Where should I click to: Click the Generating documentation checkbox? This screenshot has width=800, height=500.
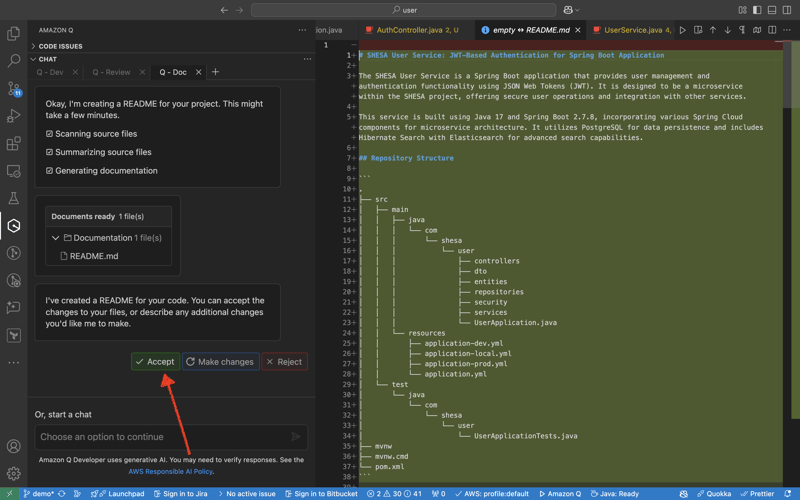coord(50,171)
